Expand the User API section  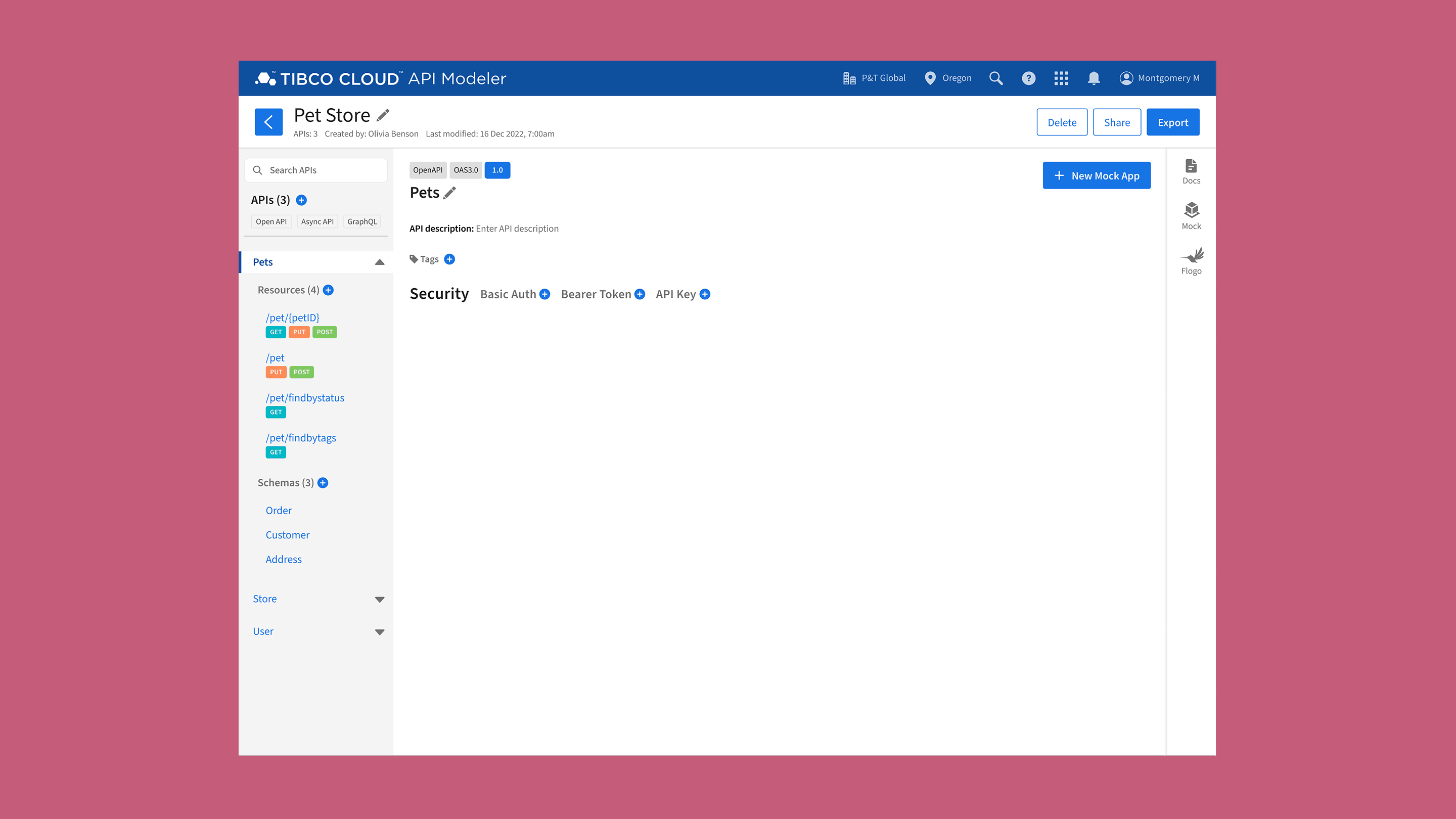(x=379, y=632)
